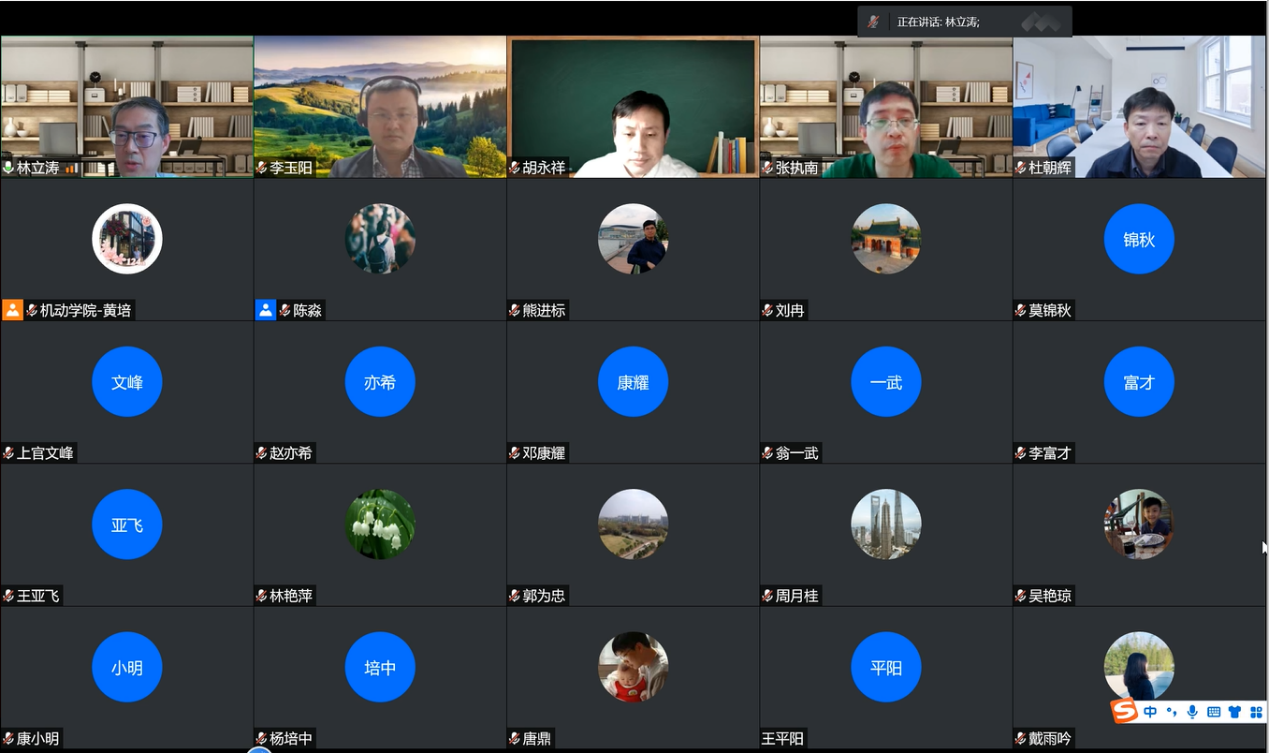Screen dimensions: 1269x753
Task: Open Sogou skin shirt icon
Action: coord(1235,712)
